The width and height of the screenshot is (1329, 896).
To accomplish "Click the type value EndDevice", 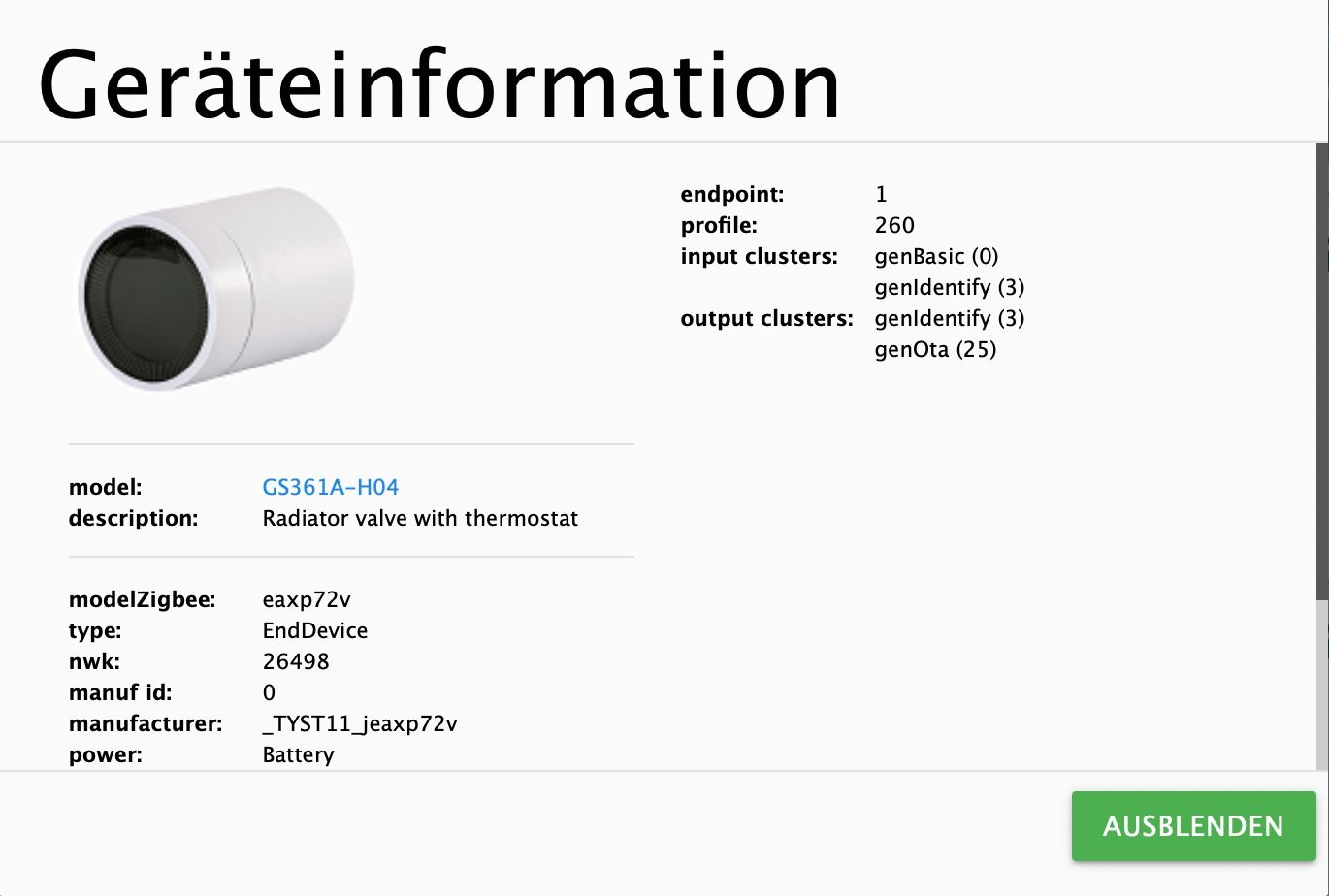I will [315, 630].
